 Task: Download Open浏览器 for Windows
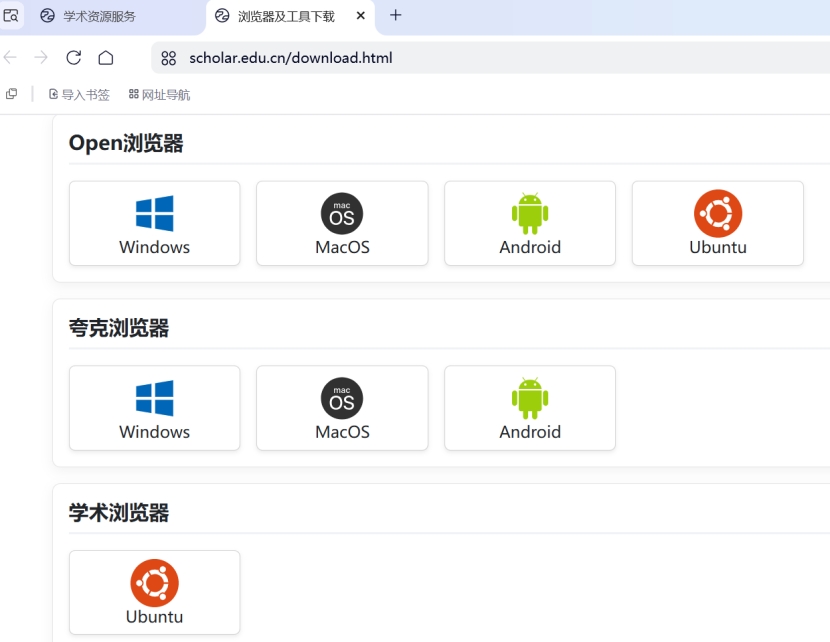coord(155,223)
